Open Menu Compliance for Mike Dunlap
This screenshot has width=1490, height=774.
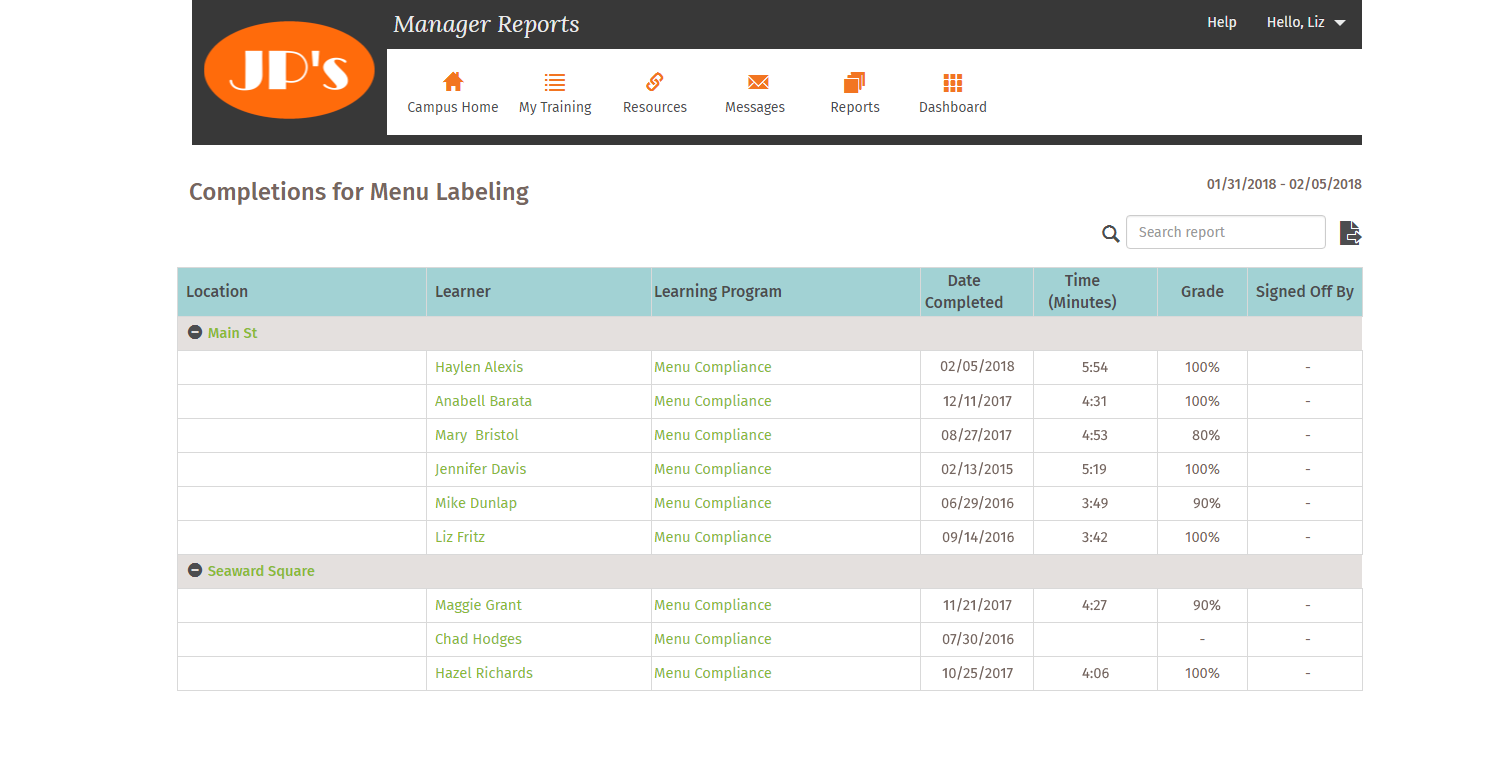(713, 503)
